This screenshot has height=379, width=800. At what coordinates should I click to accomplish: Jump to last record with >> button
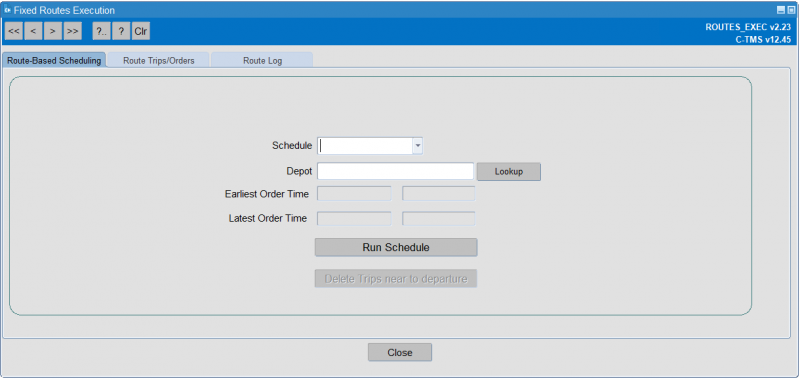(x=72, y=31)
